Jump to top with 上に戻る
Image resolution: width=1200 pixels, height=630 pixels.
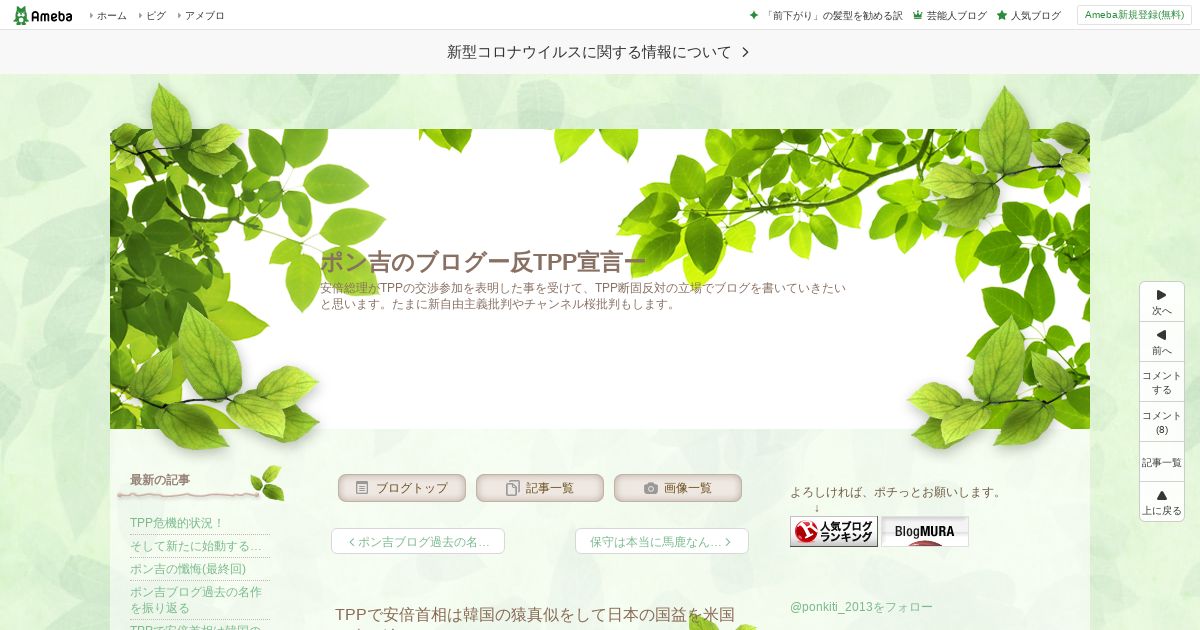pyautogui.click(x=1162, y=502)
